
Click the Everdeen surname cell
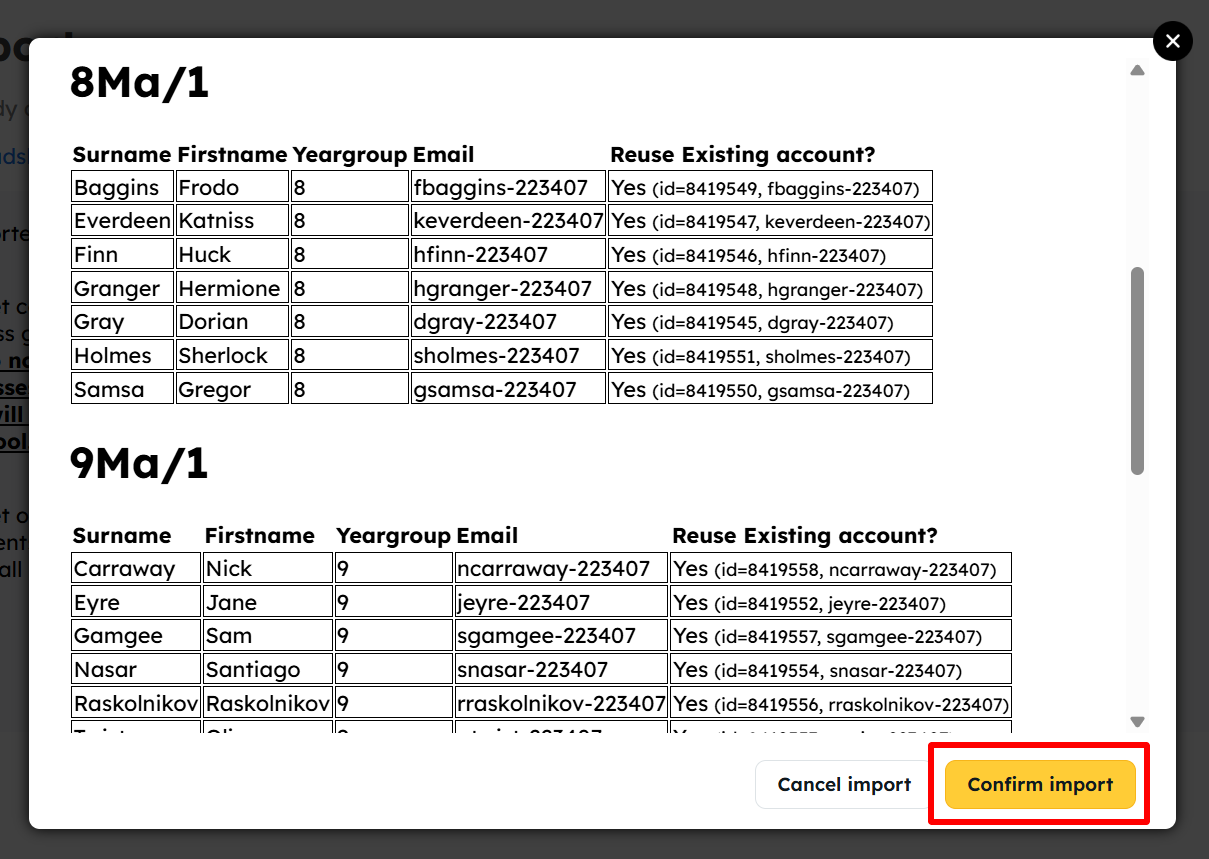123,221
